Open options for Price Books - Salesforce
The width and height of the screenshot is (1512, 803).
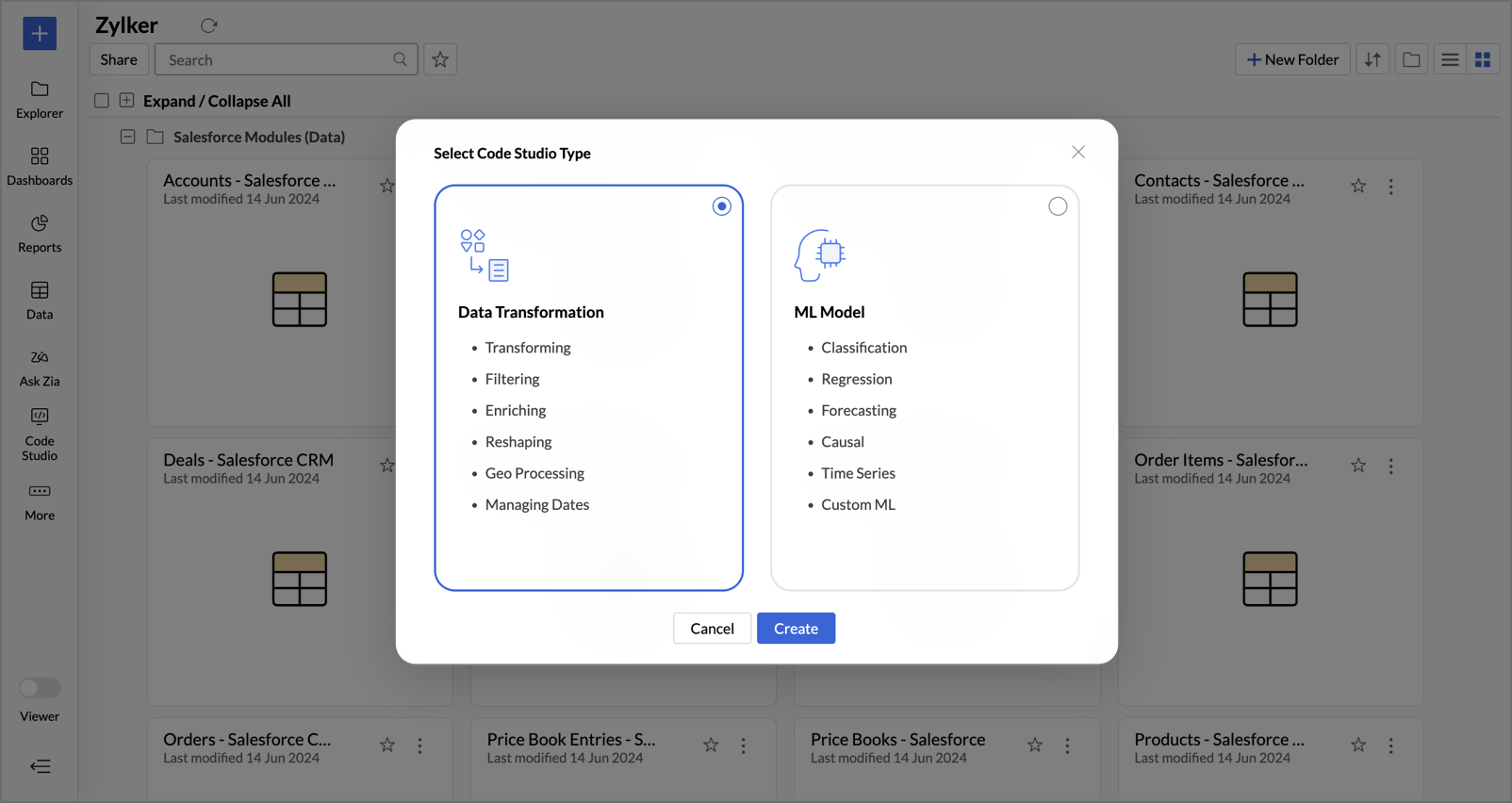click(x=1067, y=746)
